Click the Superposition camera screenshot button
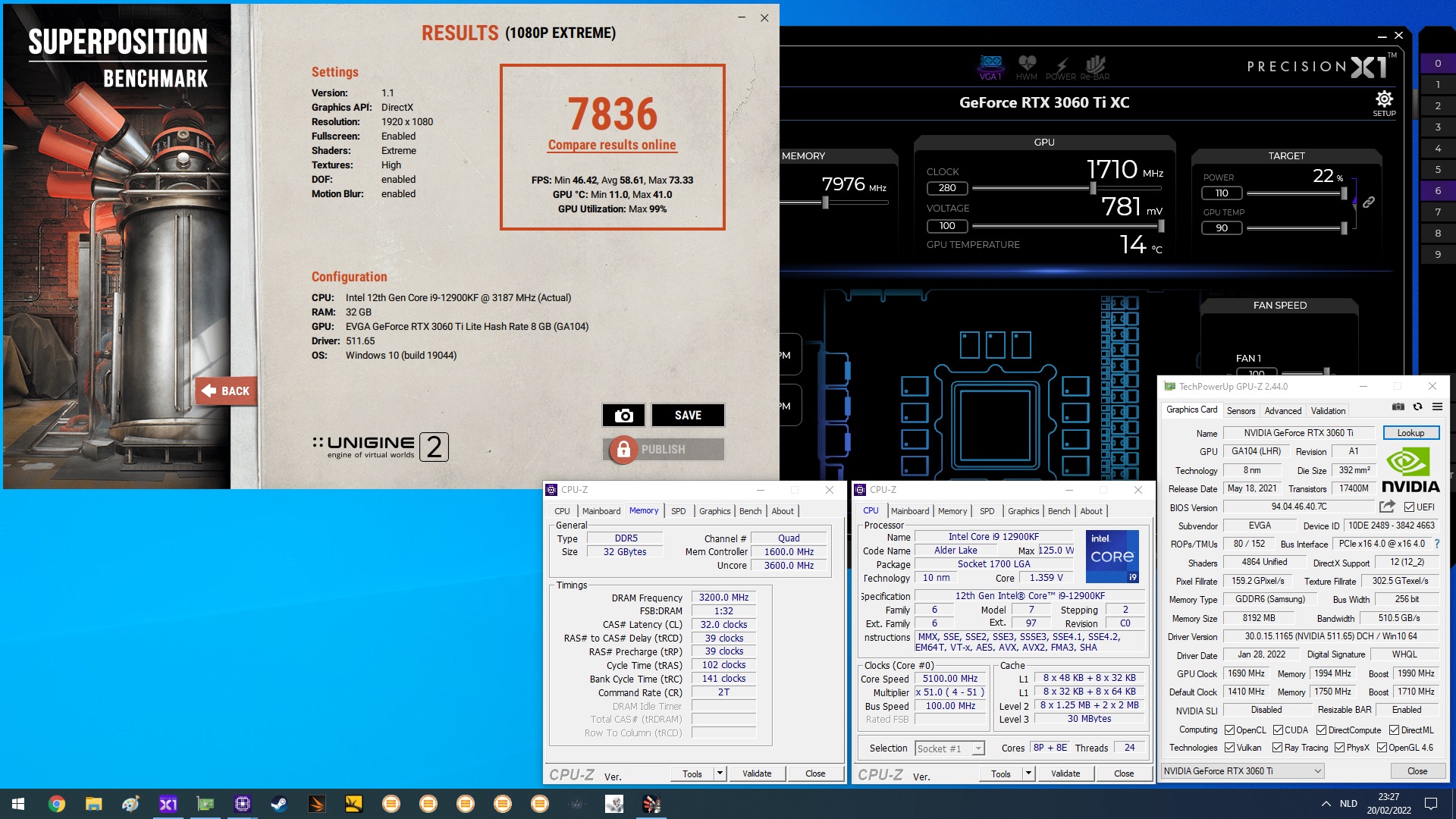Image resolution: width=1456 pixels, height=819 pixels. tap(623, 416)
